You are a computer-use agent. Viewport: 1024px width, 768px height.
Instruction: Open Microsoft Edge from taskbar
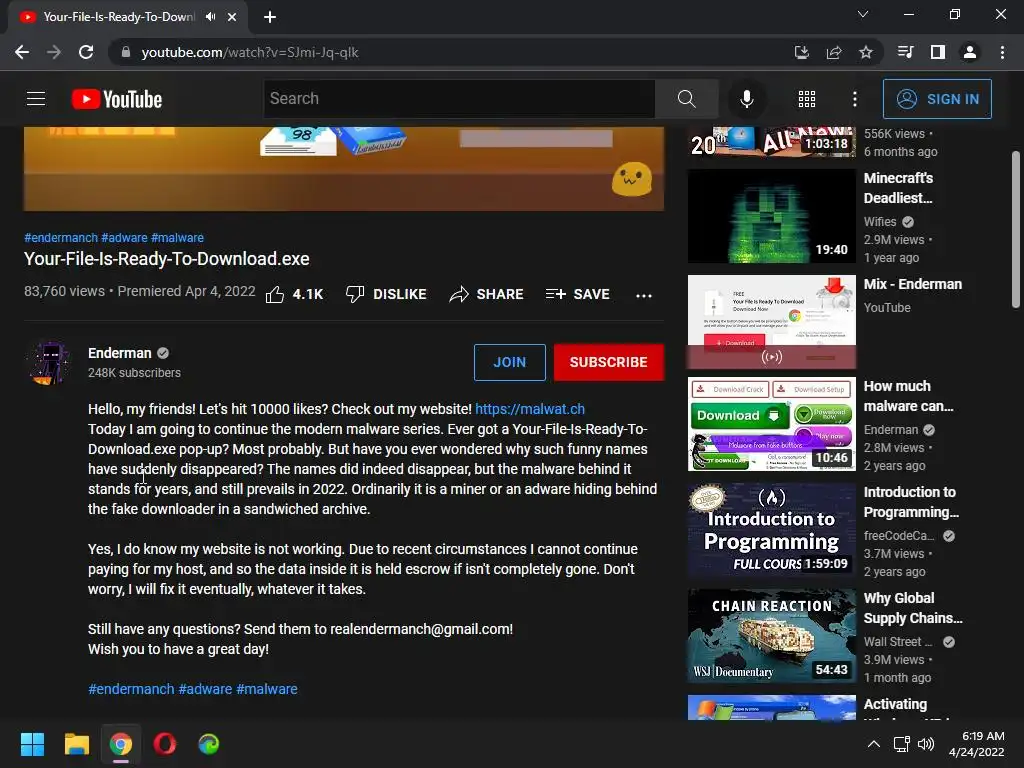208,744
